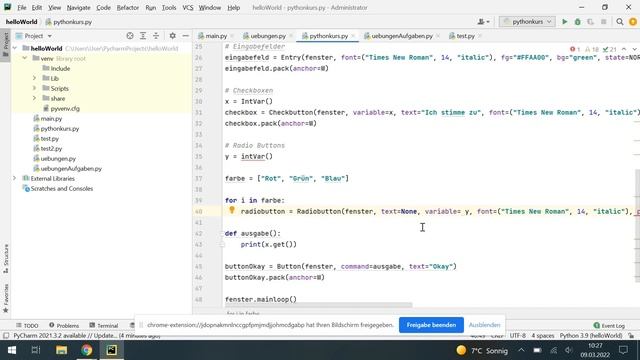Open Refactor menu
This screenshot has width=640, height=360.
pos(127,7)
